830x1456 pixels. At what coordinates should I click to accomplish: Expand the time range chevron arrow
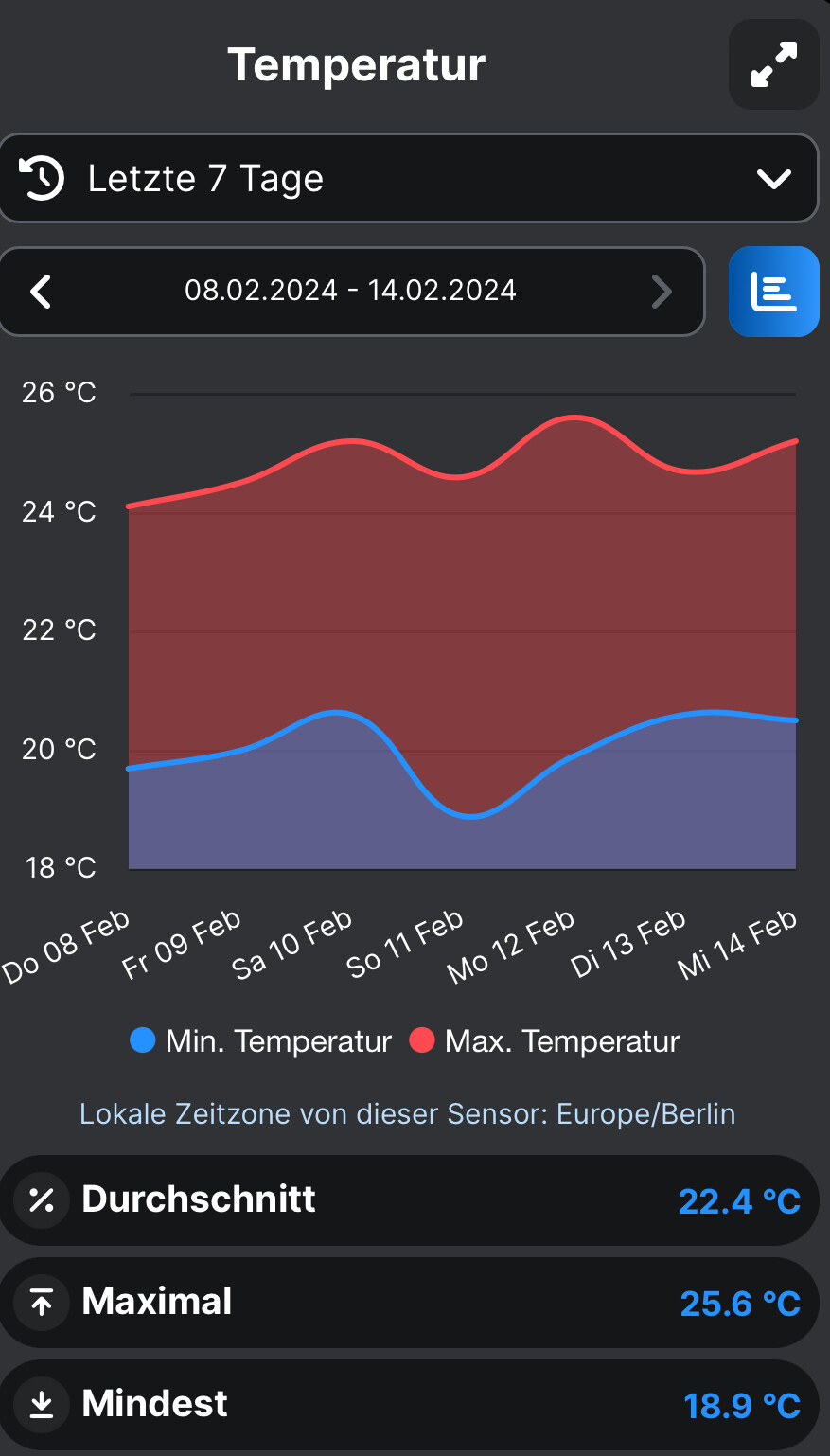(773, 179)
